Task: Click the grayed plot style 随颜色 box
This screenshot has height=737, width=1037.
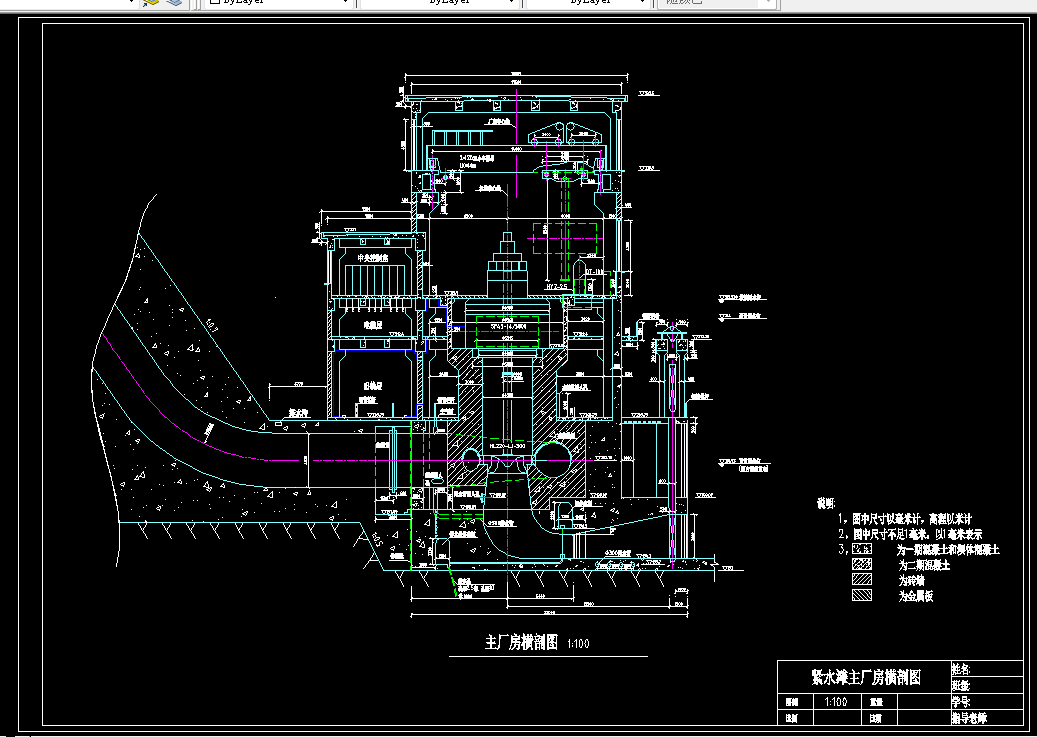Action: point(716,2)
